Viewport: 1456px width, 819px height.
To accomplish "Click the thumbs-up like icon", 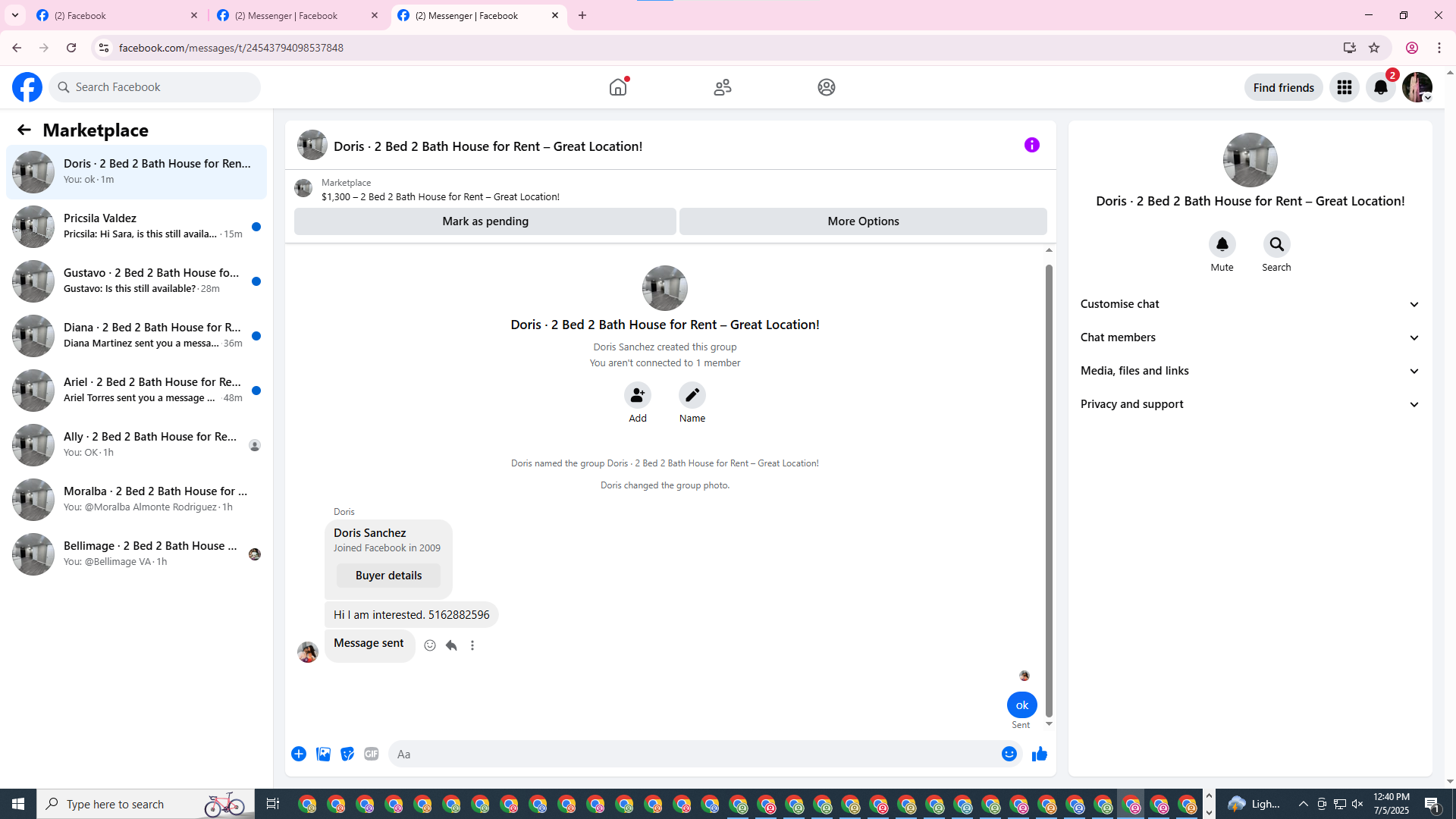I will click(x=1039, y=754).
